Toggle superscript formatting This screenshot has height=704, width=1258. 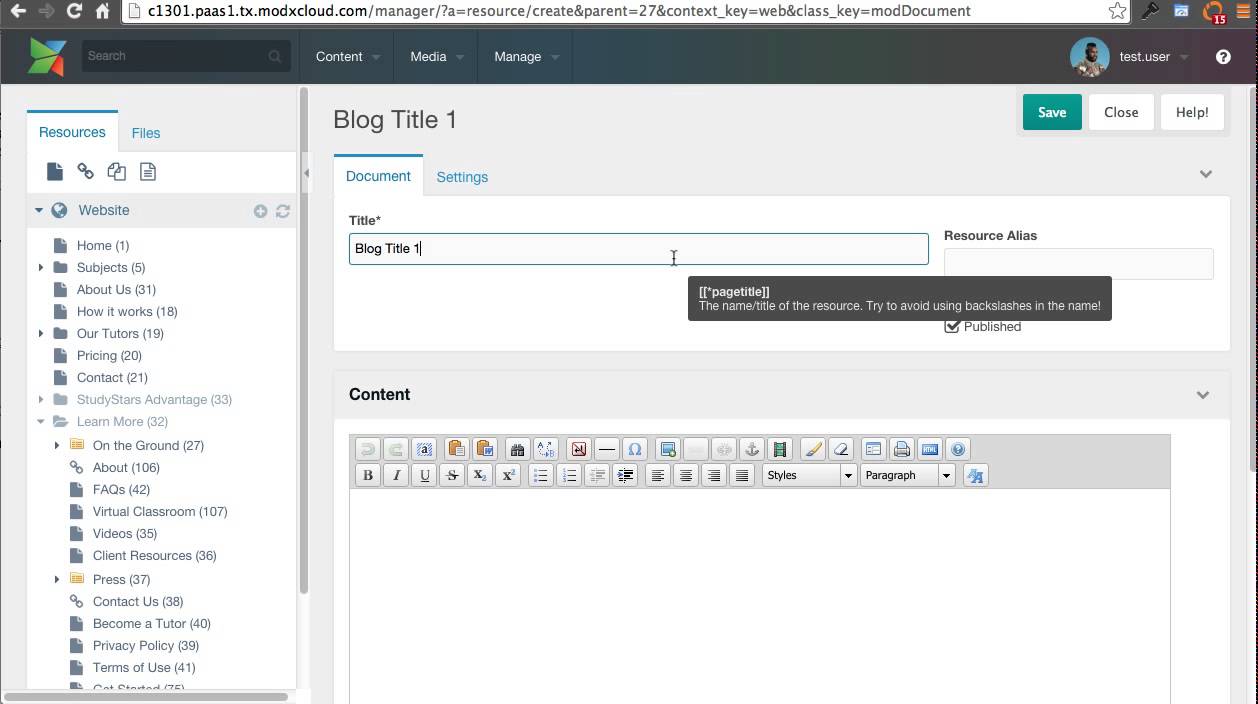pyautogui.click(x=508, y=475)
